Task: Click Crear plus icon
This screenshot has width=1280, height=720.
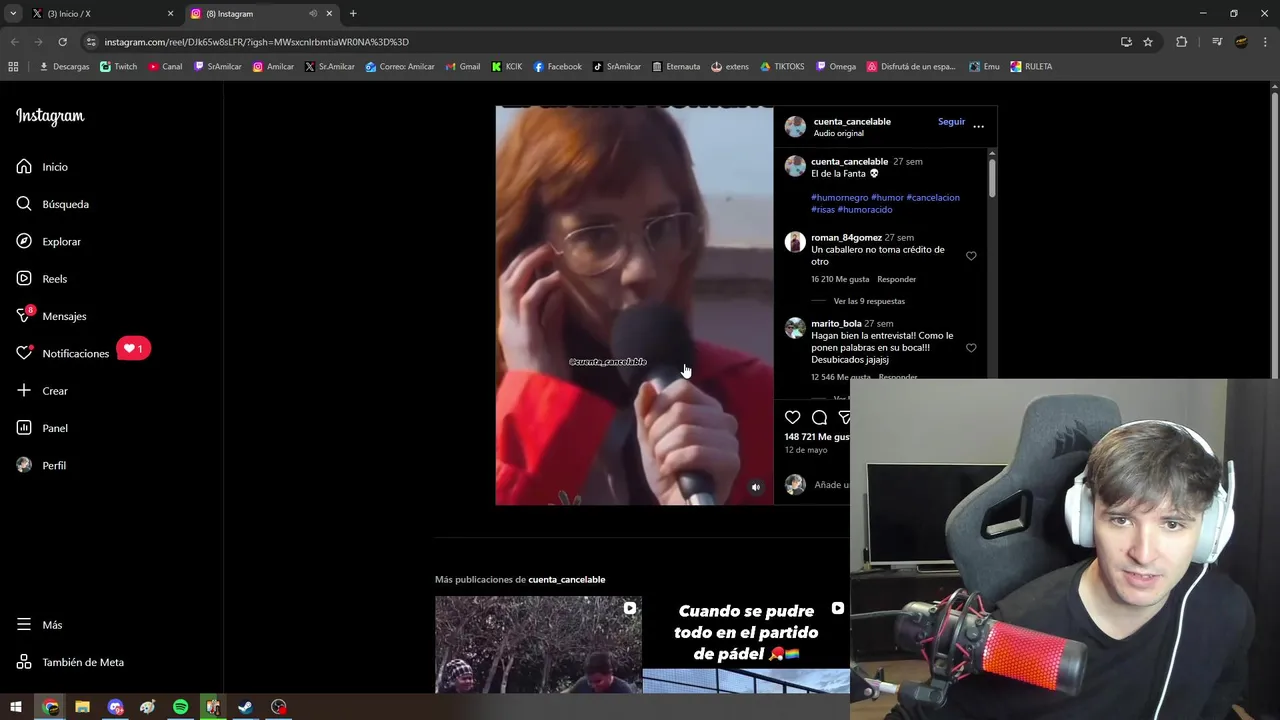Action: pyautogui.click(x=24, y=391)
